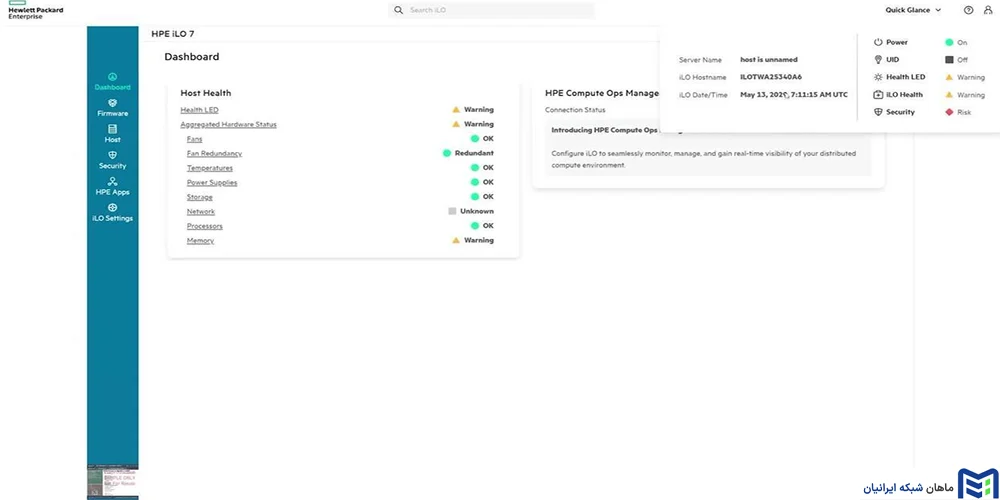Open the Dashboard sidebar icon
The image size is (1000, 500).
pyautogui.click(x=112, y=77)
